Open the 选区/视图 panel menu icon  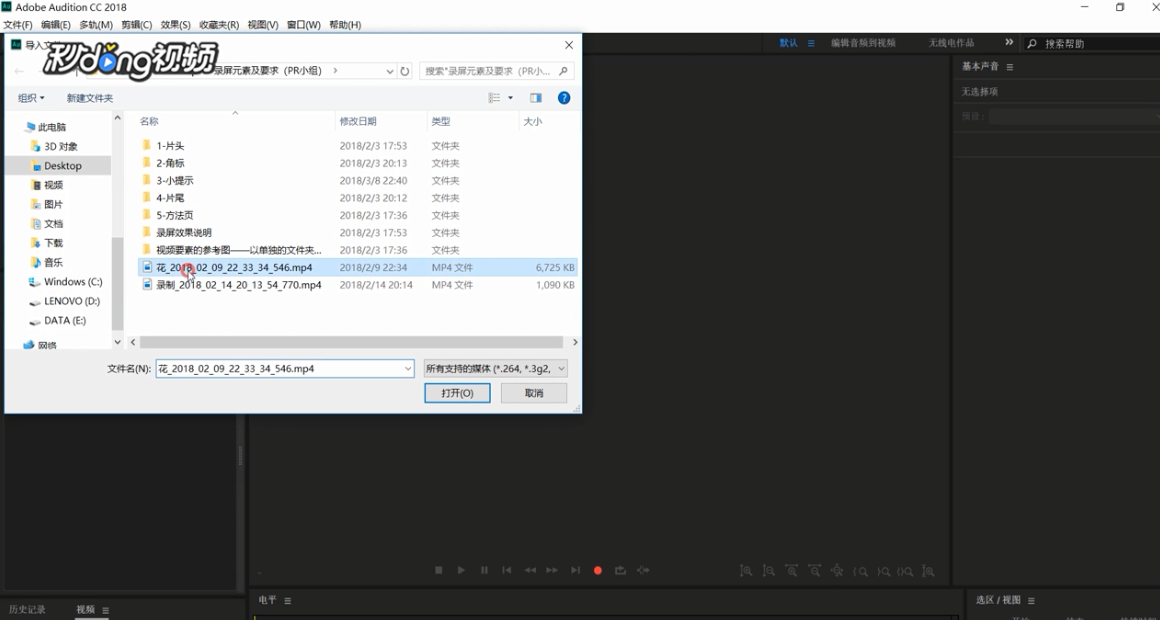coord(1031,601)
